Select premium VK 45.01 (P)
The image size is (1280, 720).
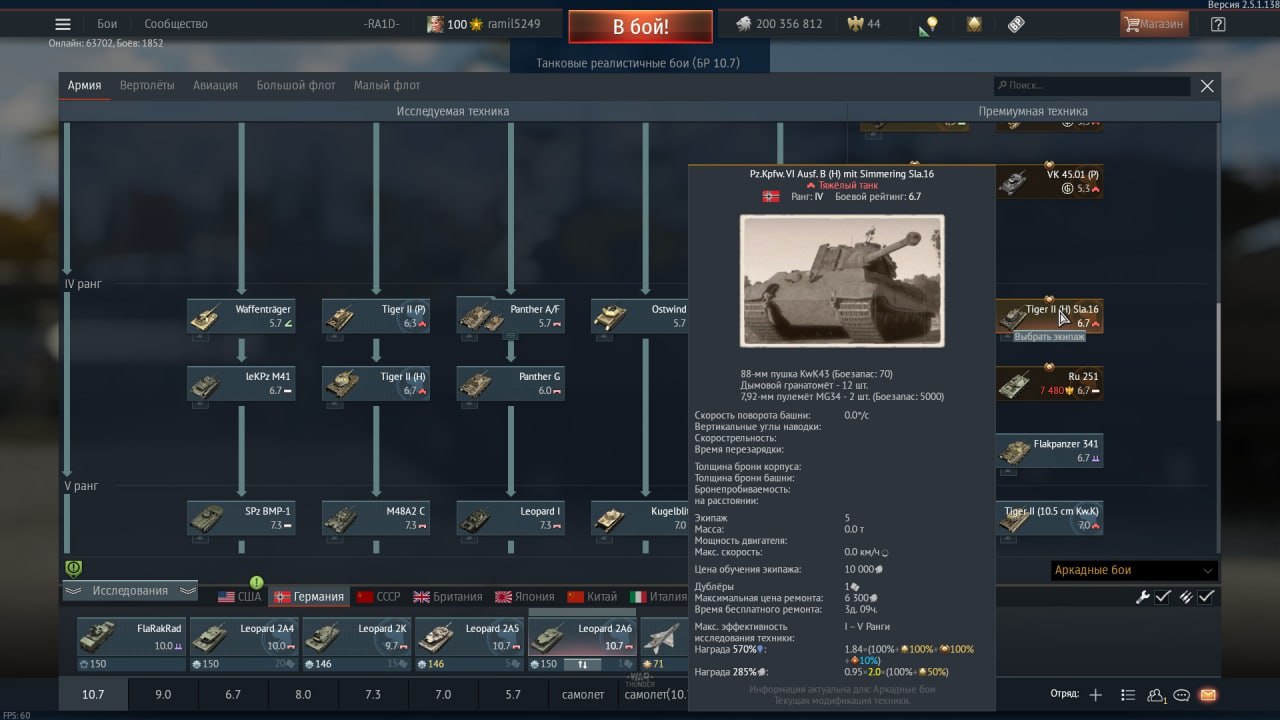1049,181
